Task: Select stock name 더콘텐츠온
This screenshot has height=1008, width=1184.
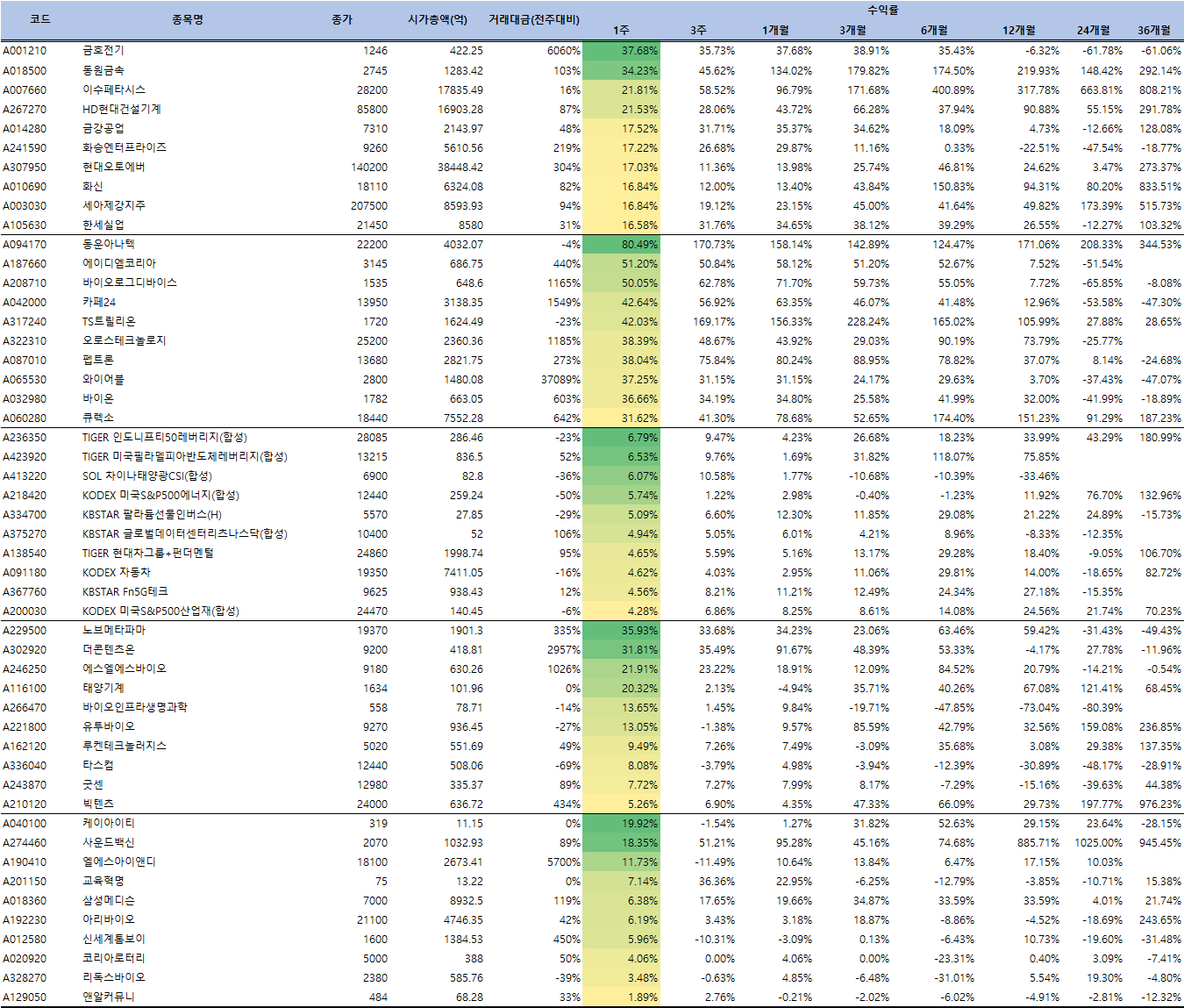Action: [x=109, y=649]
